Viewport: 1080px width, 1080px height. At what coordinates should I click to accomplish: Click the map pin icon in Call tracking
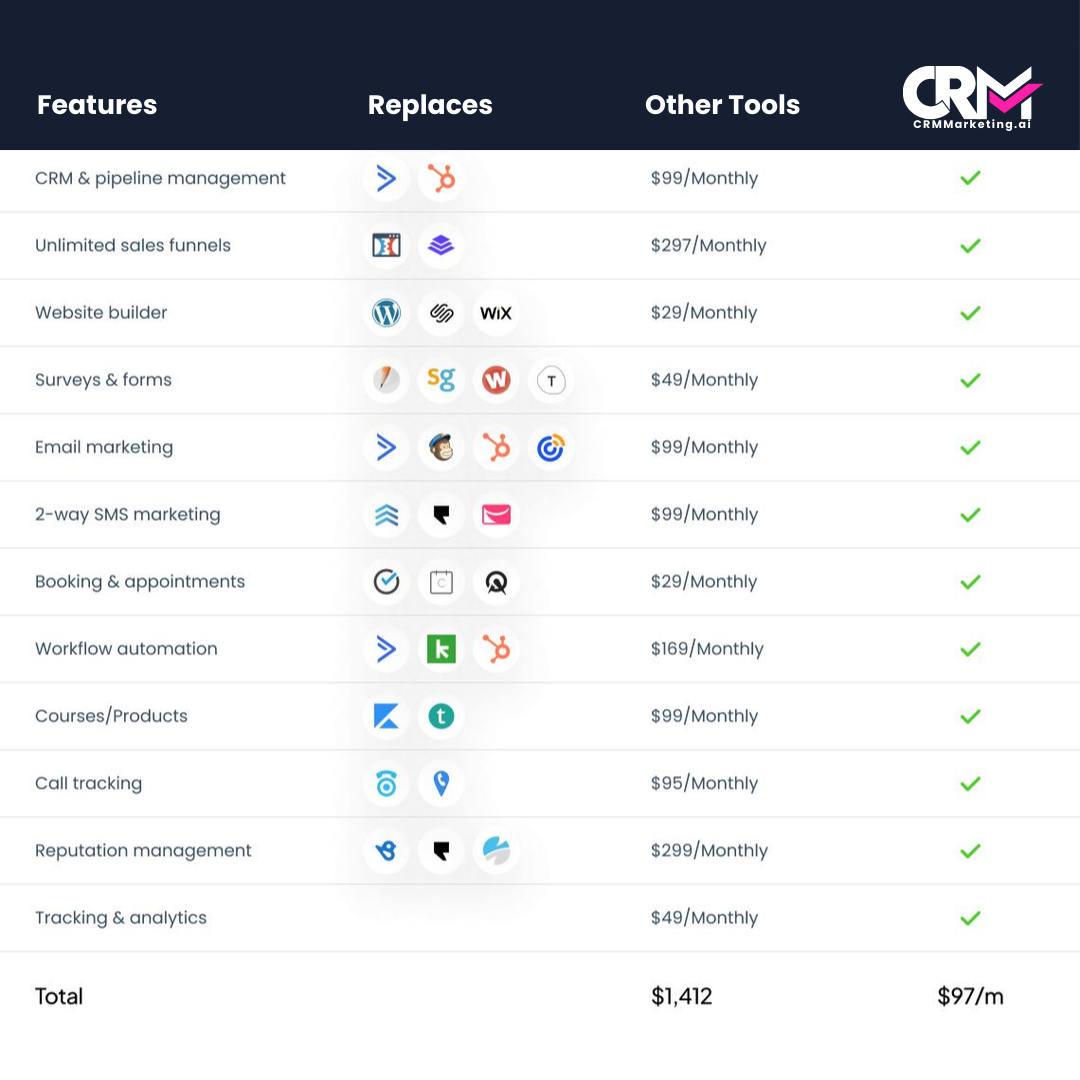coord(441,783)
